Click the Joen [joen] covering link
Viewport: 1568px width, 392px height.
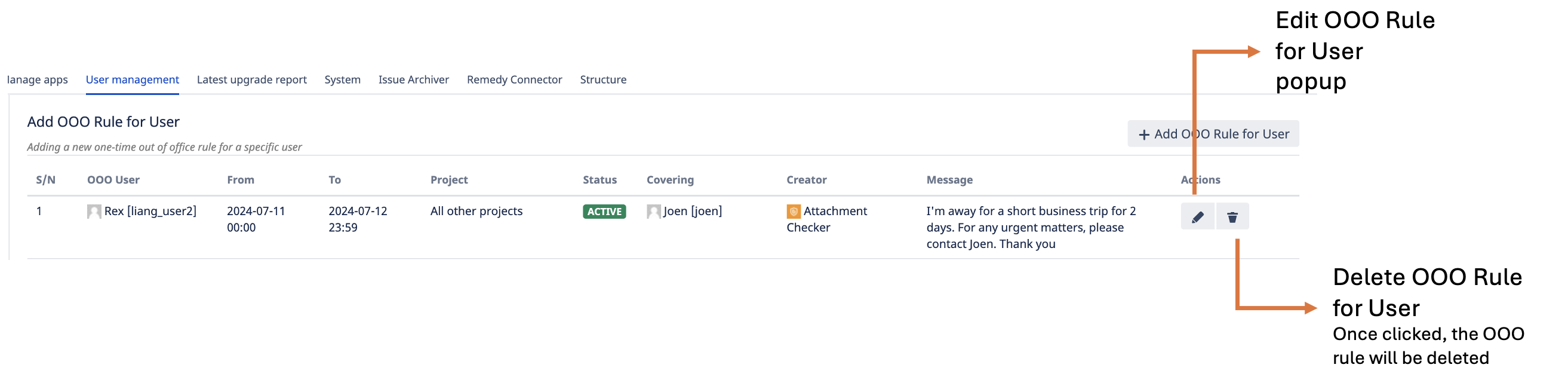coord(692,211)
